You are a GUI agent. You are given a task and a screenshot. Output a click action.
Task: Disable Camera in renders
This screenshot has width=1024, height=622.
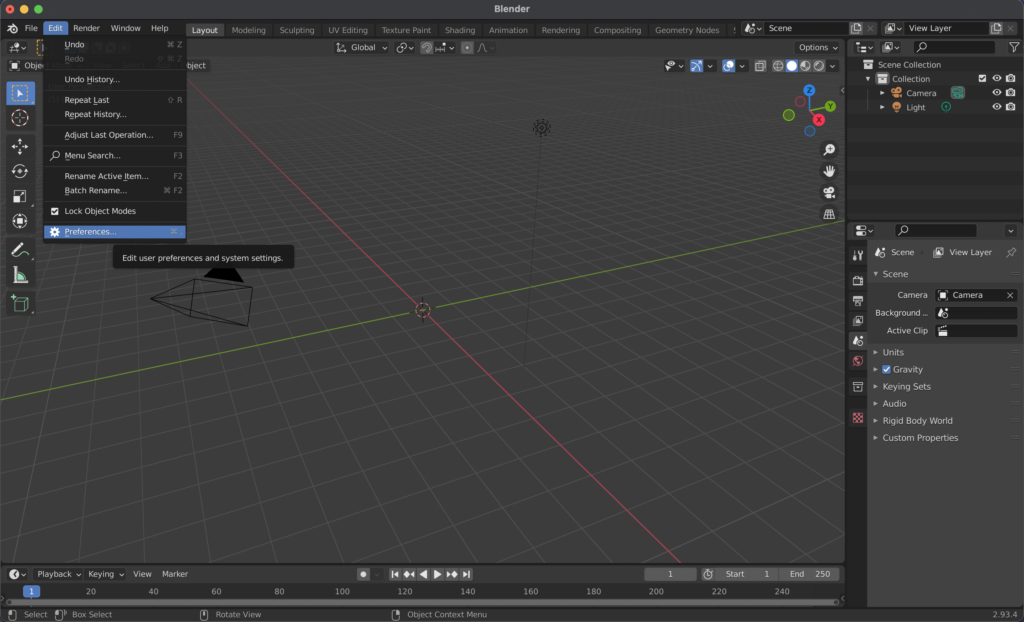click(x=1010, y=93)
